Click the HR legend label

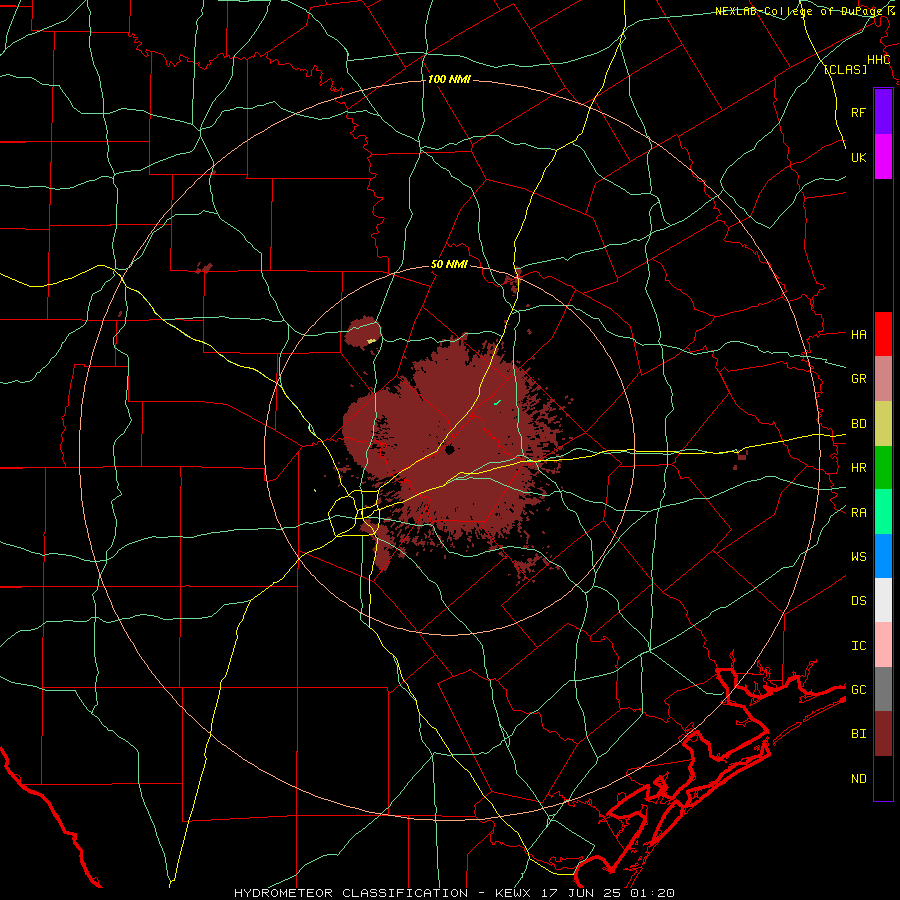[858, 467]
